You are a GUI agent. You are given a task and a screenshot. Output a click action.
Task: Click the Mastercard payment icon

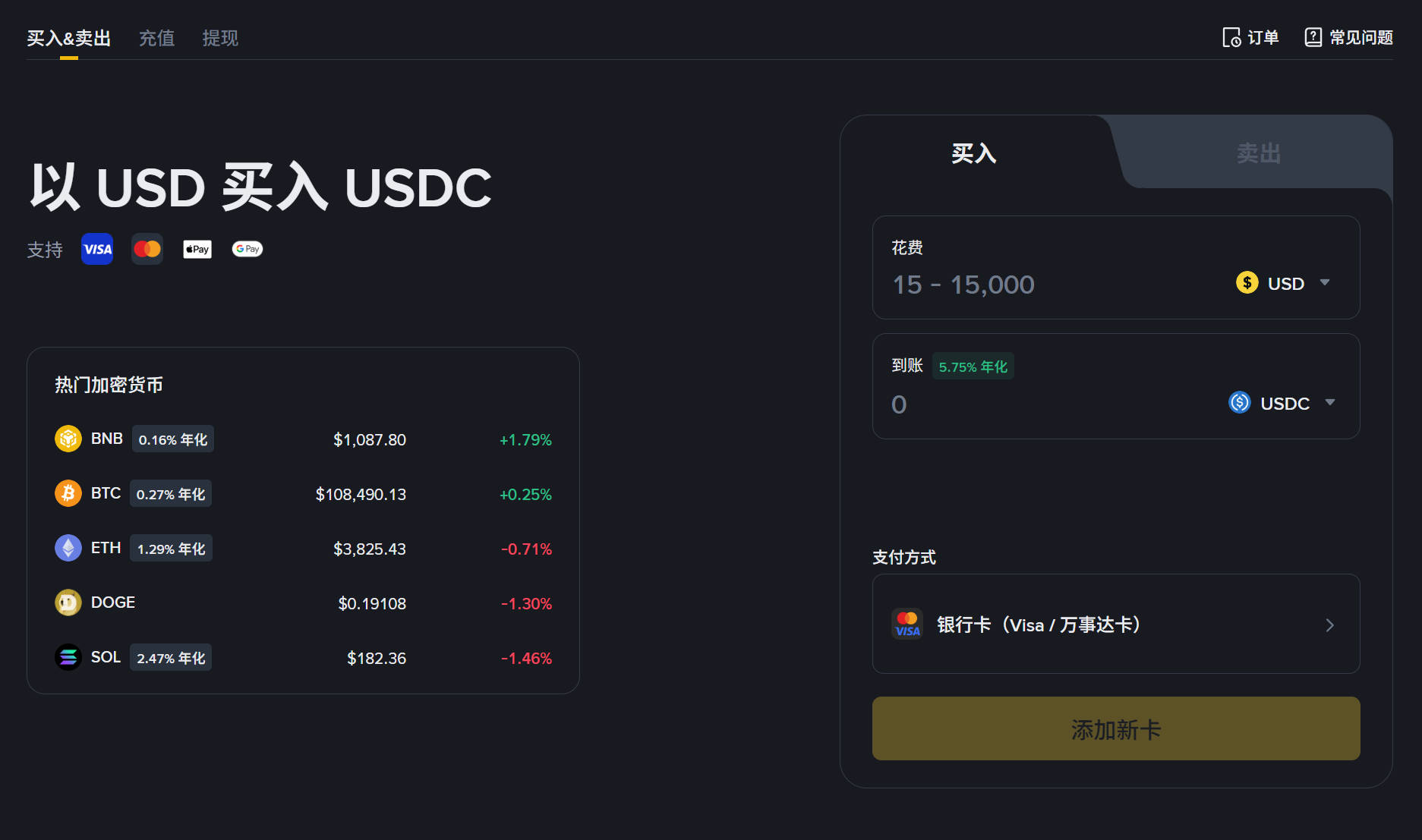coord(147,249)
